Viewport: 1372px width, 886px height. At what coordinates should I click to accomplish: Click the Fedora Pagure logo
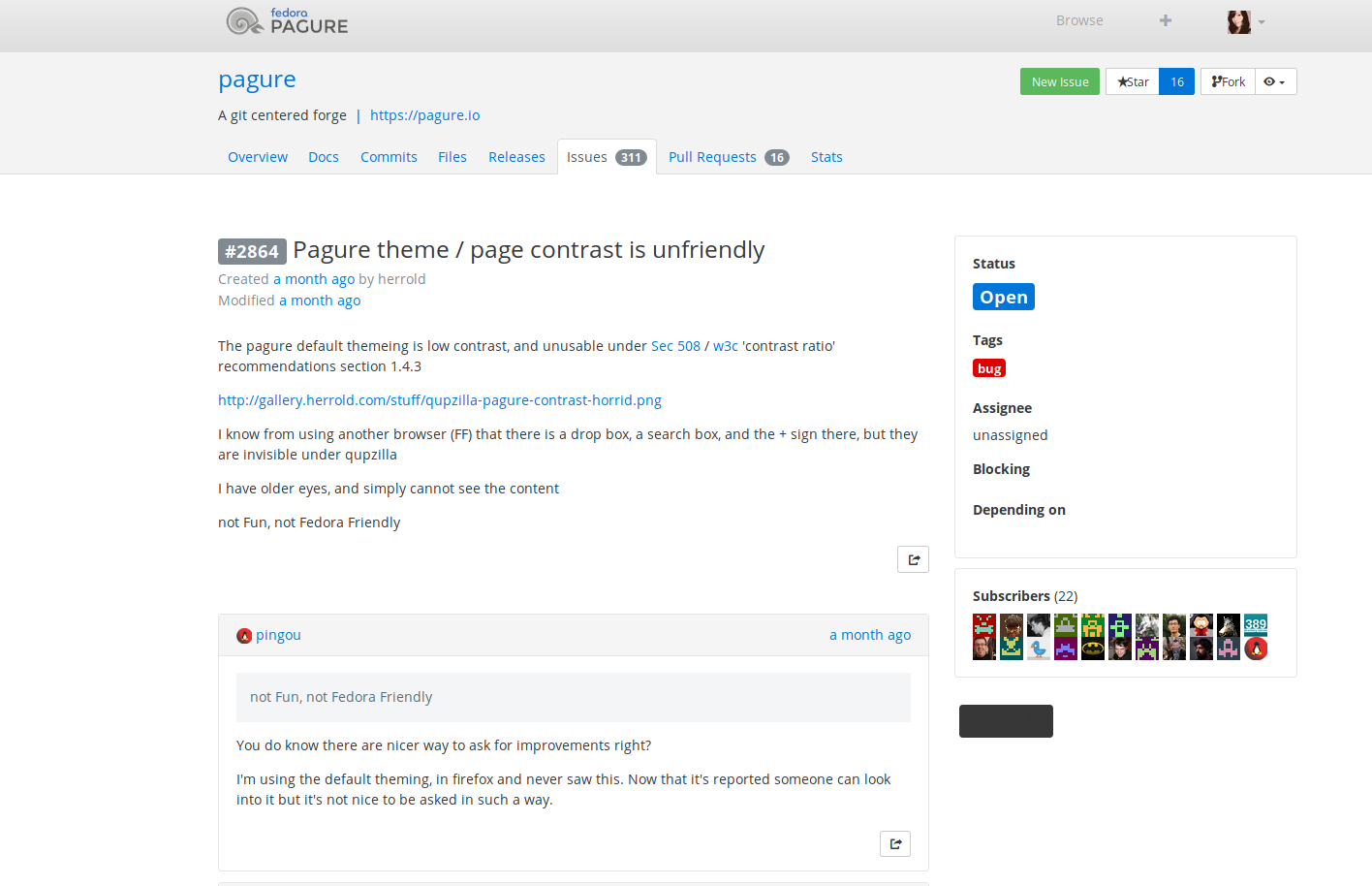[x=287, y=20]
